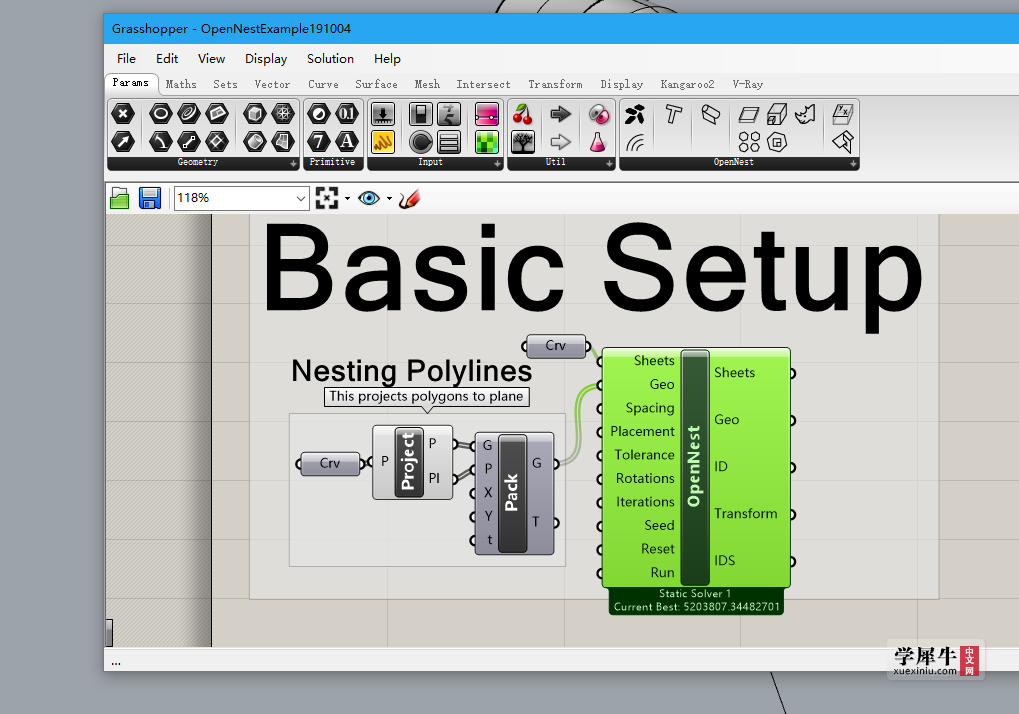Select the Vector parameter arrow icon

(123, 142)
